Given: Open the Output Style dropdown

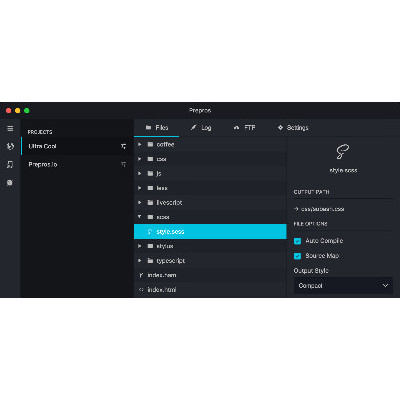Looking at the screenshot, I should click(343, 286).
